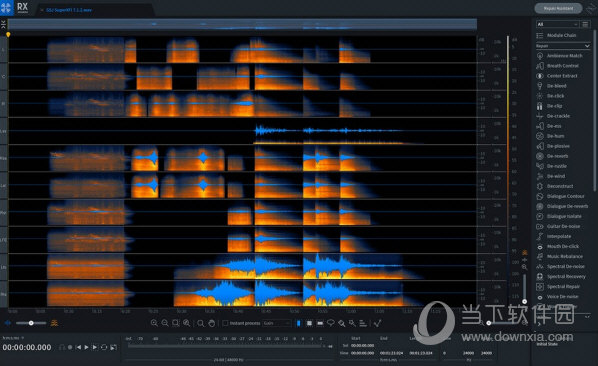Viewport: 598px width, 366px height.
Task: Open the All module filter dropdown
Action: click(557, 24)
